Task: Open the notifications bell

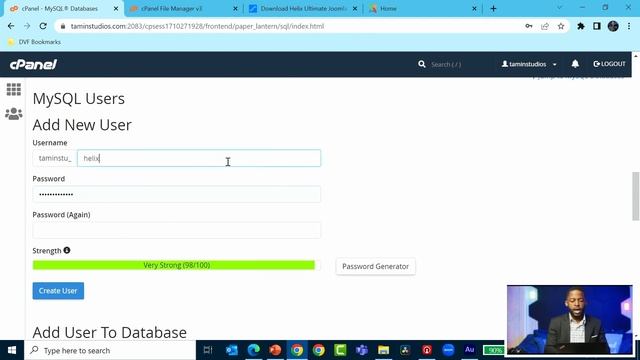Action: [575, 64]
